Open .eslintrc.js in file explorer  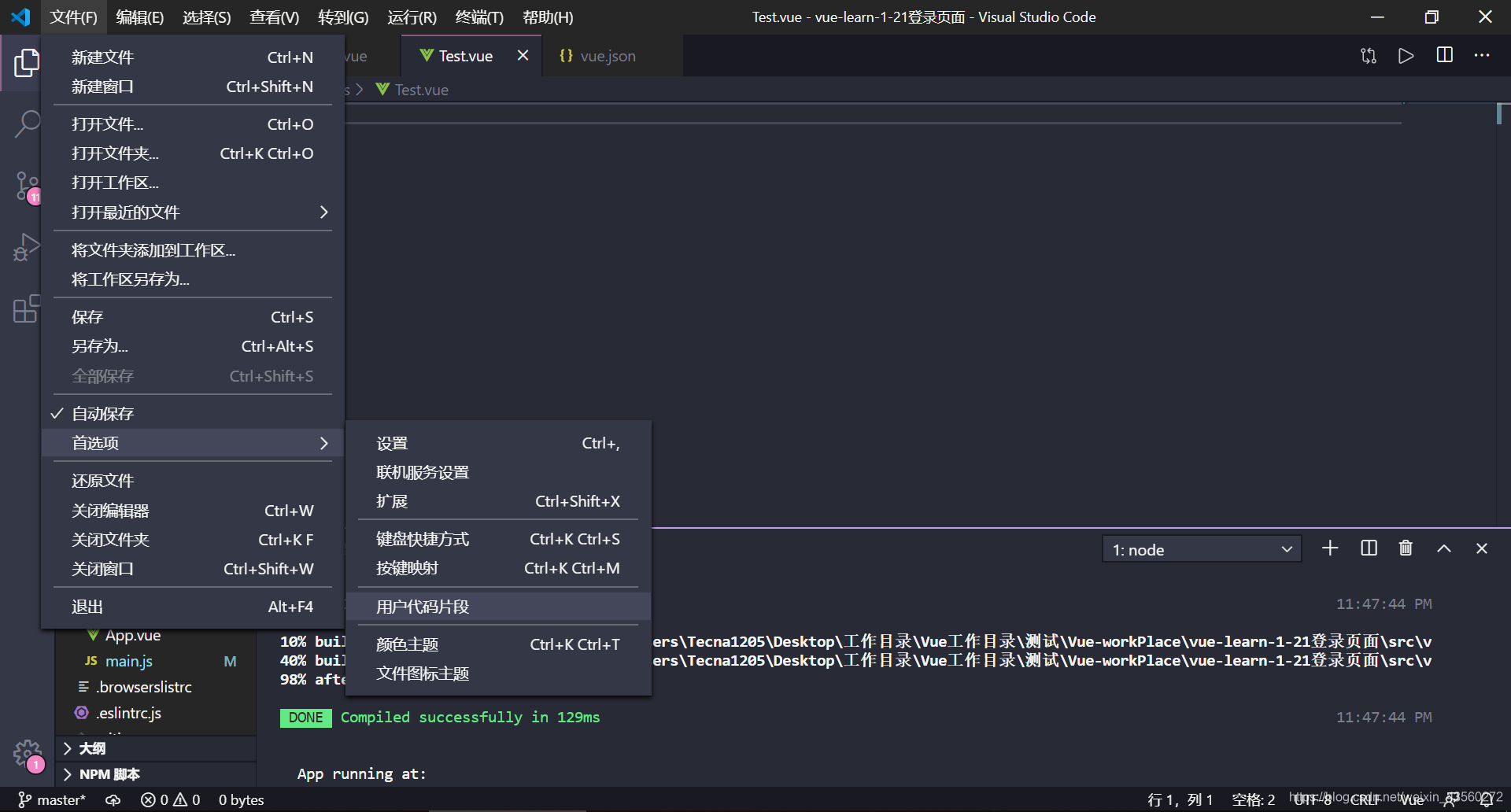pyautogui.click(x=156, y=713)
